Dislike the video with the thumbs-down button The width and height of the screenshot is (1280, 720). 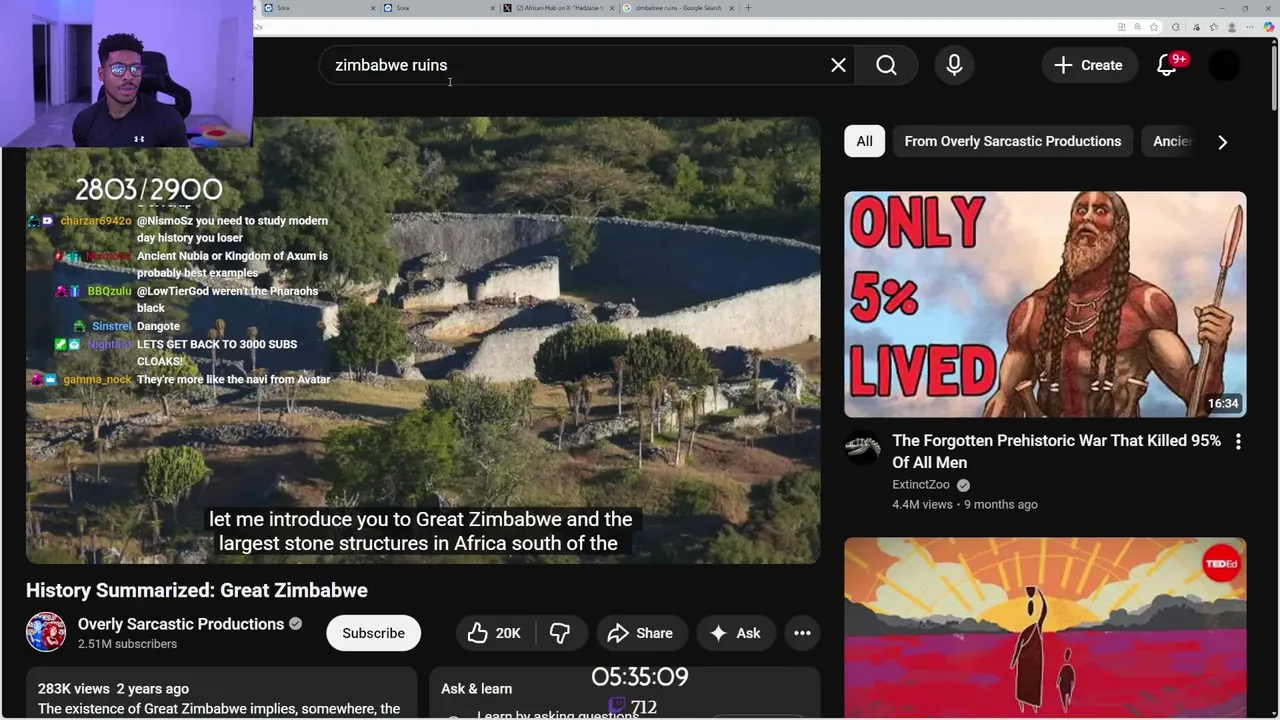(x=560, y=633)
